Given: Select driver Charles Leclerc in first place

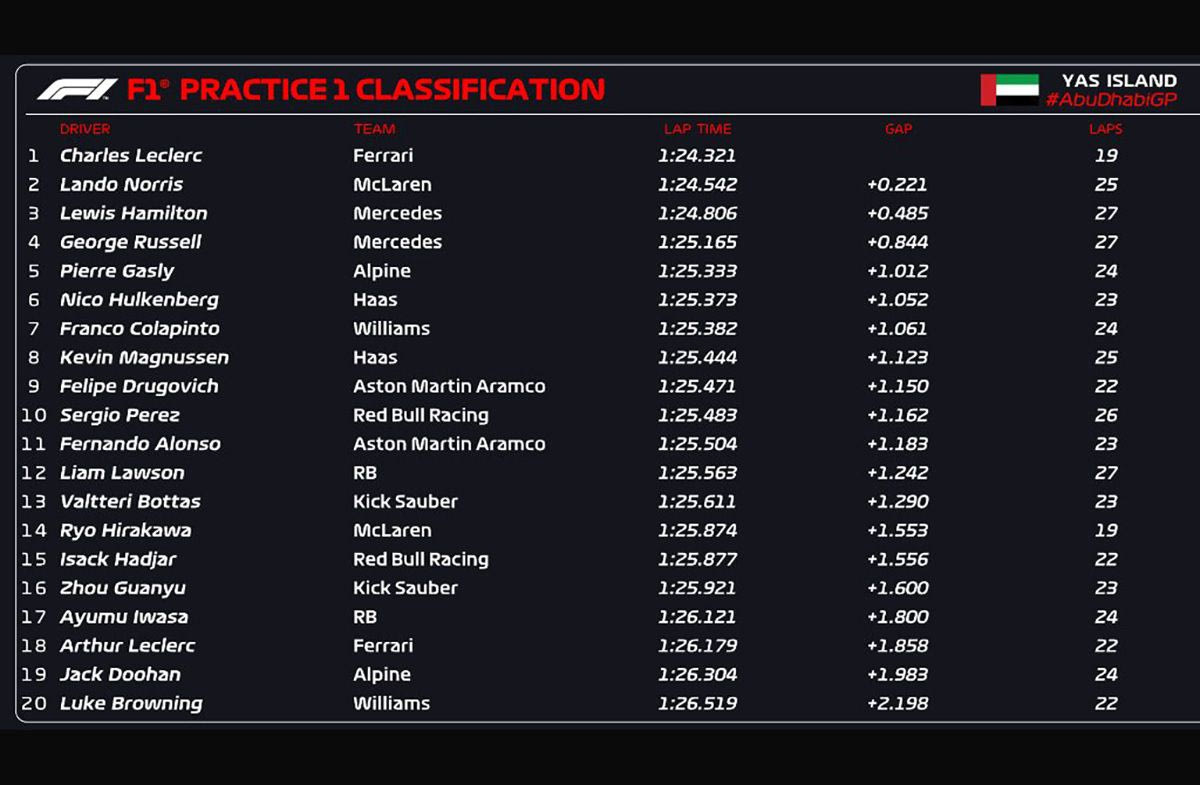Looking at the screenshot, I should (x=131, y=155).
